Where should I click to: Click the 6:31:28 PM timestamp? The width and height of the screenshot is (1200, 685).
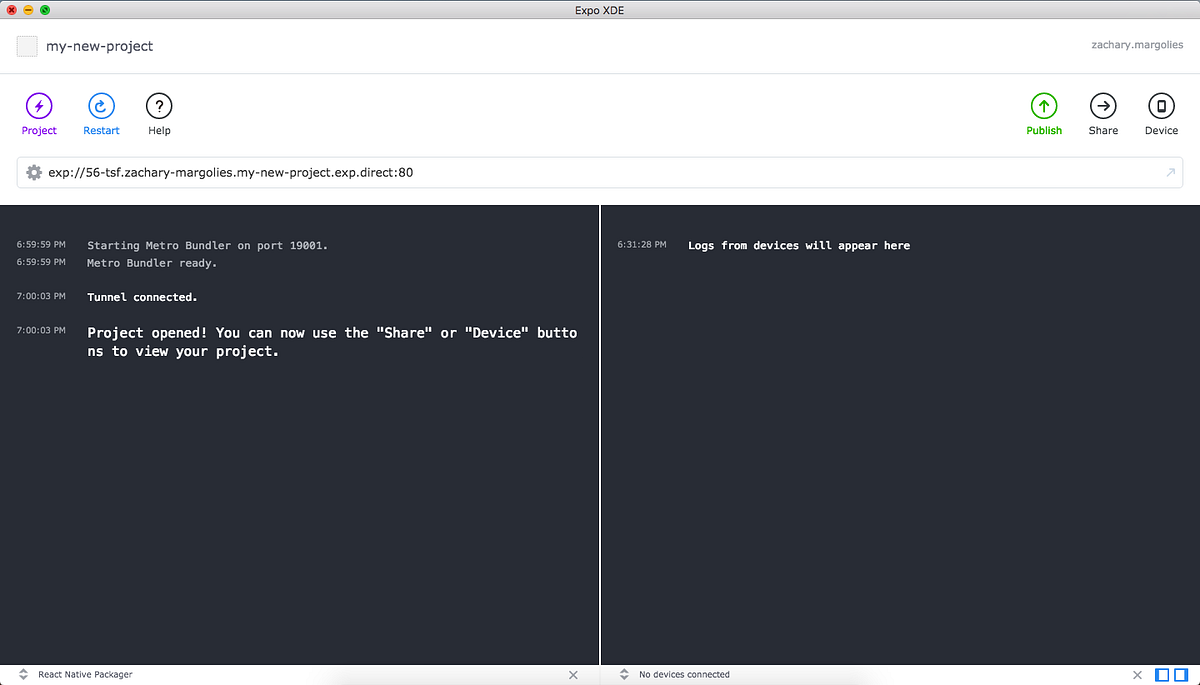tap(641, 244)
